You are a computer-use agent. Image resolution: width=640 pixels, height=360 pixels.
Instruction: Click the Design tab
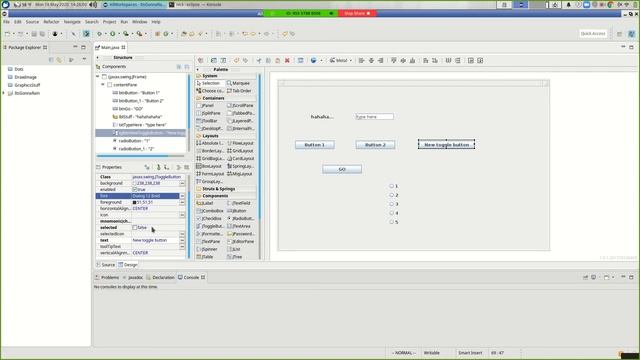tap(128, 265)
